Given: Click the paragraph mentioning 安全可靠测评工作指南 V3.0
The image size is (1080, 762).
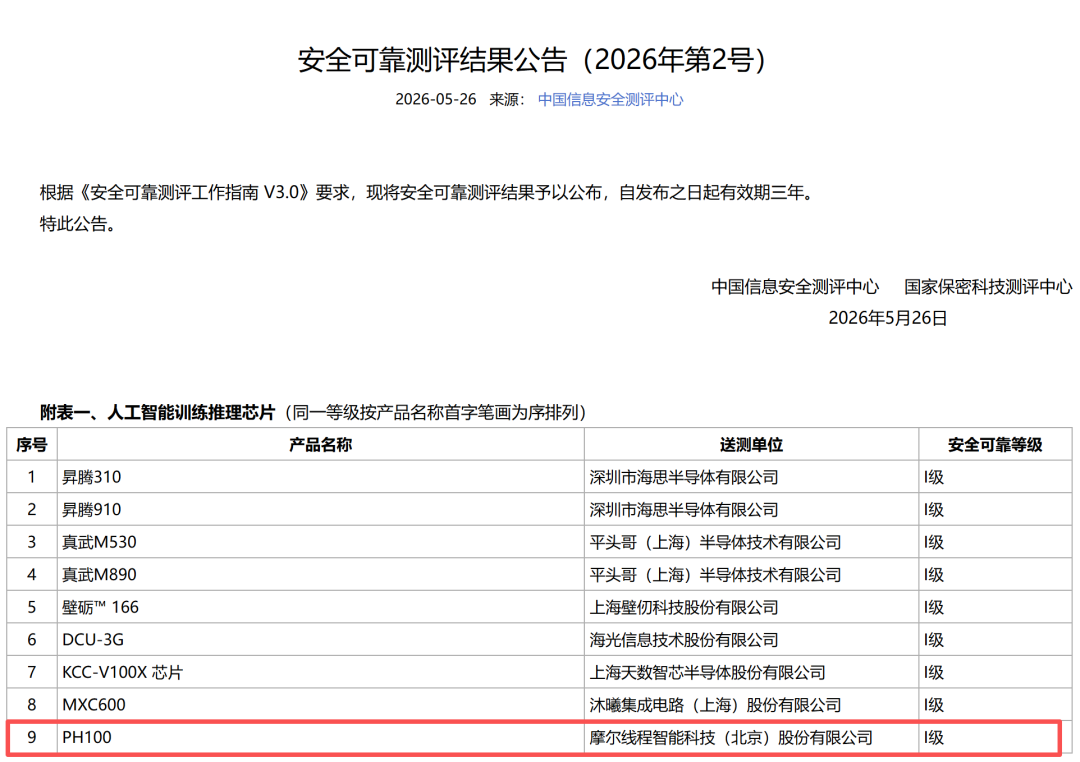Looking at the screenshot, I should (x=428, y=192).
